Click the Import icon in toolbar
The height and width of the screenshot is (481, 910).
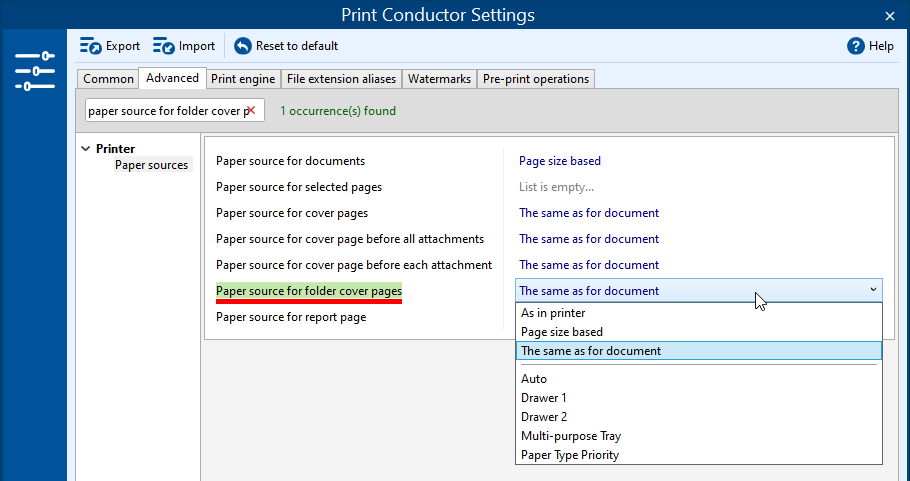pos(164,46)
